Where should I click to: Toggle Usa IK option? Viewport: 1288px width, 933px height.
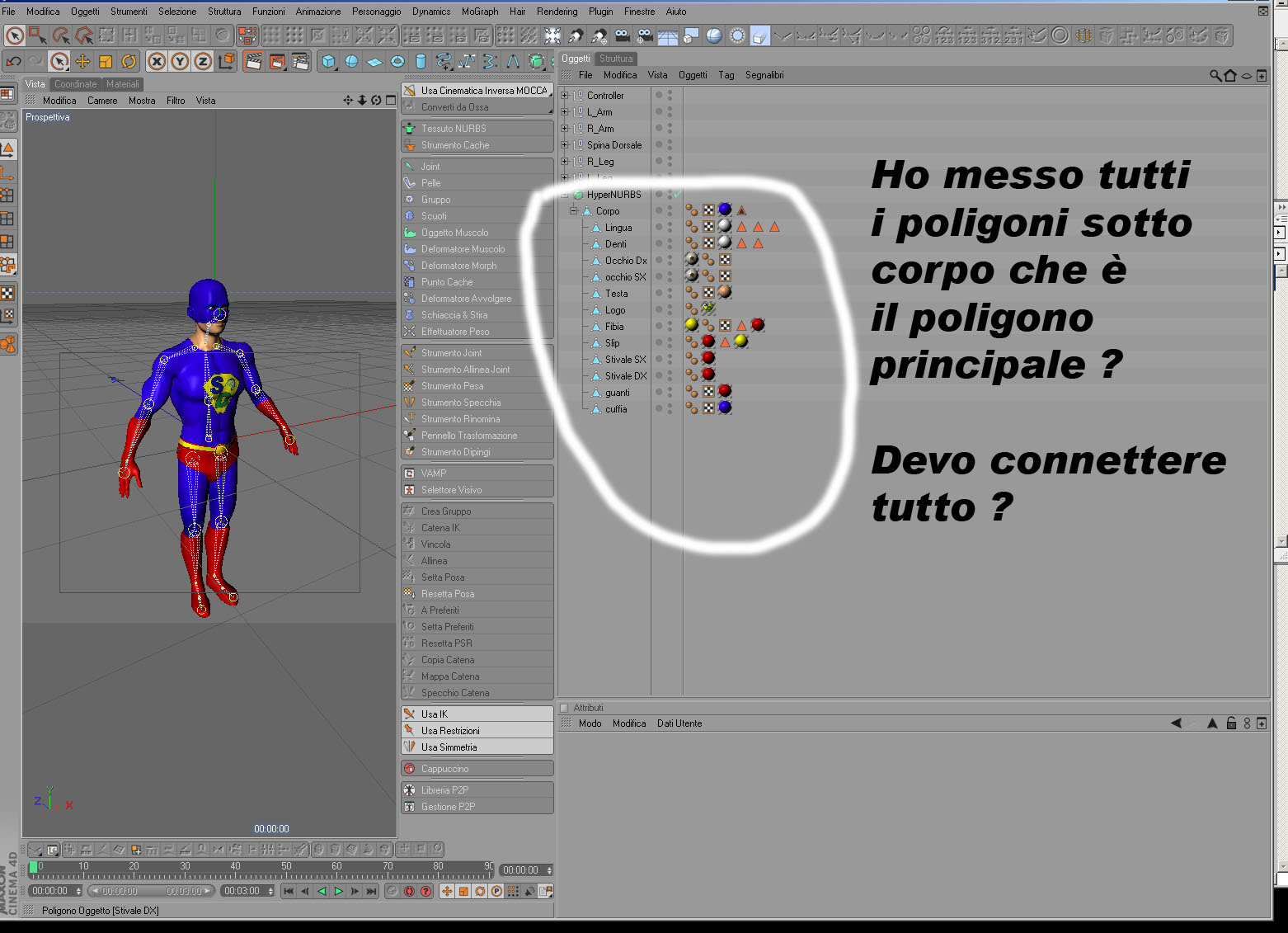click(477, 714)
